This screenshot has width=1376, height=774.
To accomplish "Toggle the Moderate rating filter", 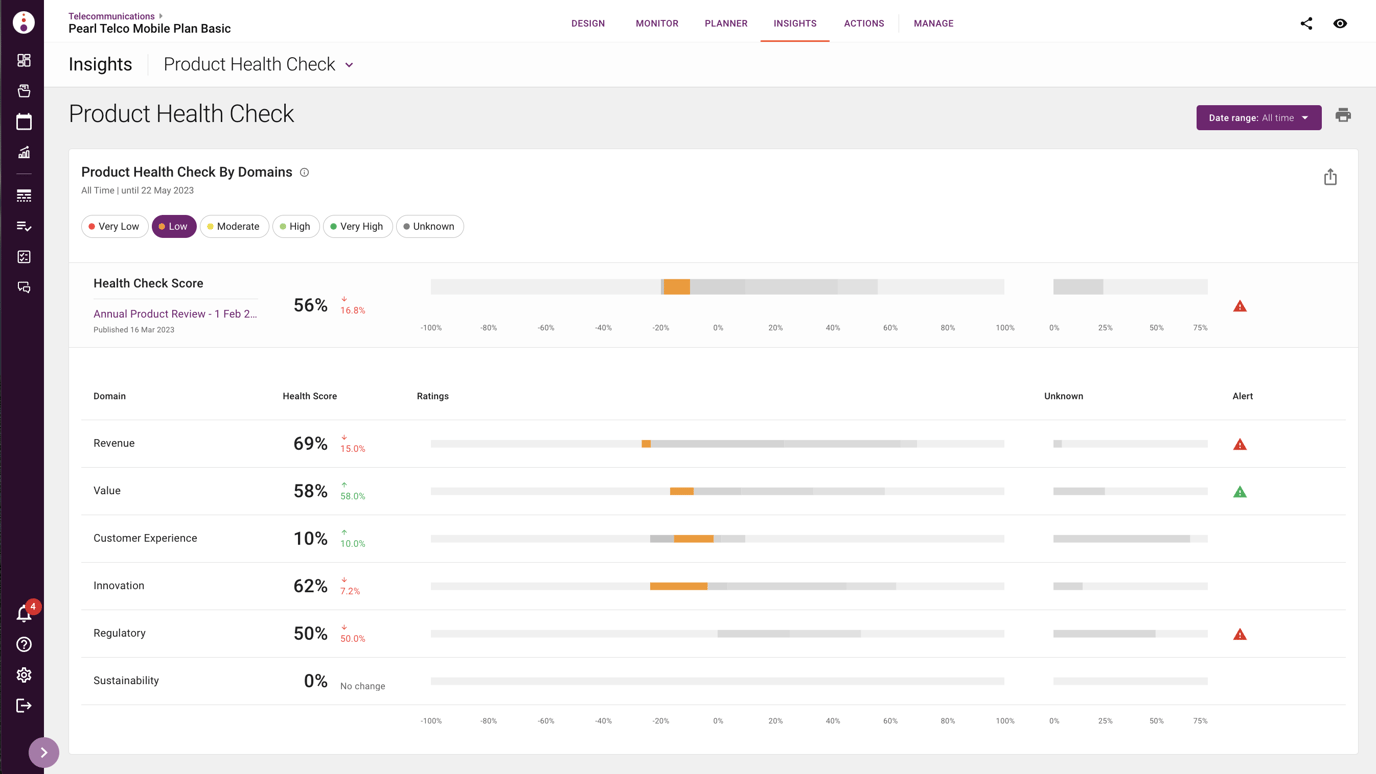I will 233,226.
